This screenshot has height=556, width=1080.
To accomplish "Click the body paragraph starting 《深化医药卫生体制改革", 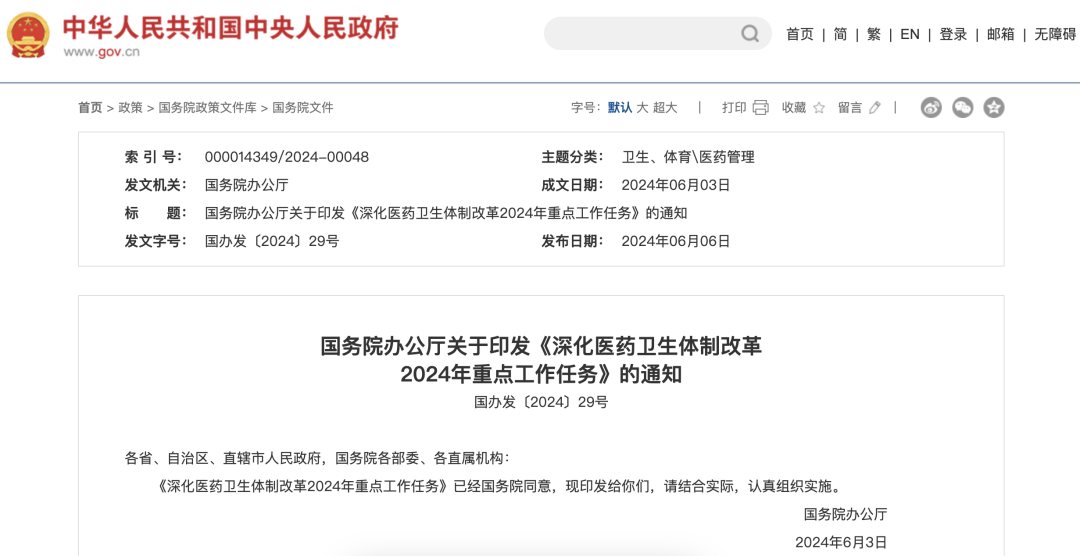I will 499,486.
